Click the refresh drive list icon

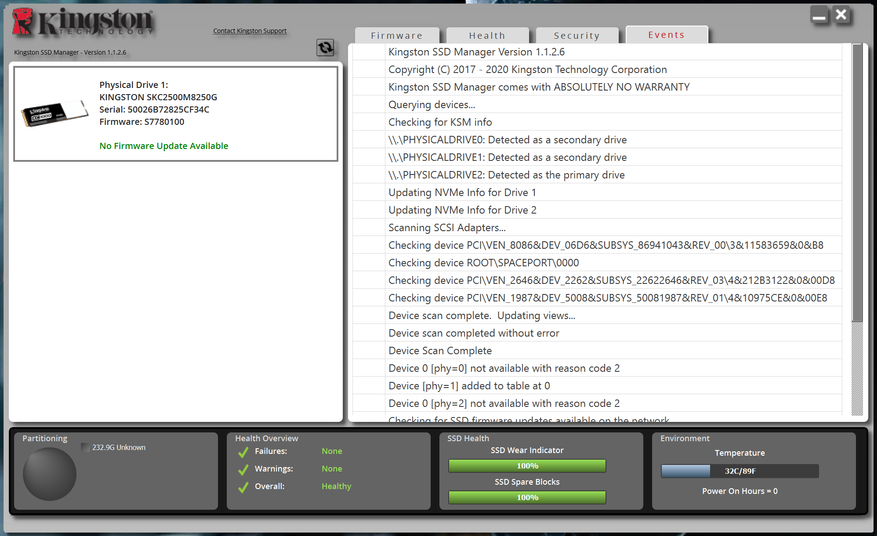(x=325, y=48)
